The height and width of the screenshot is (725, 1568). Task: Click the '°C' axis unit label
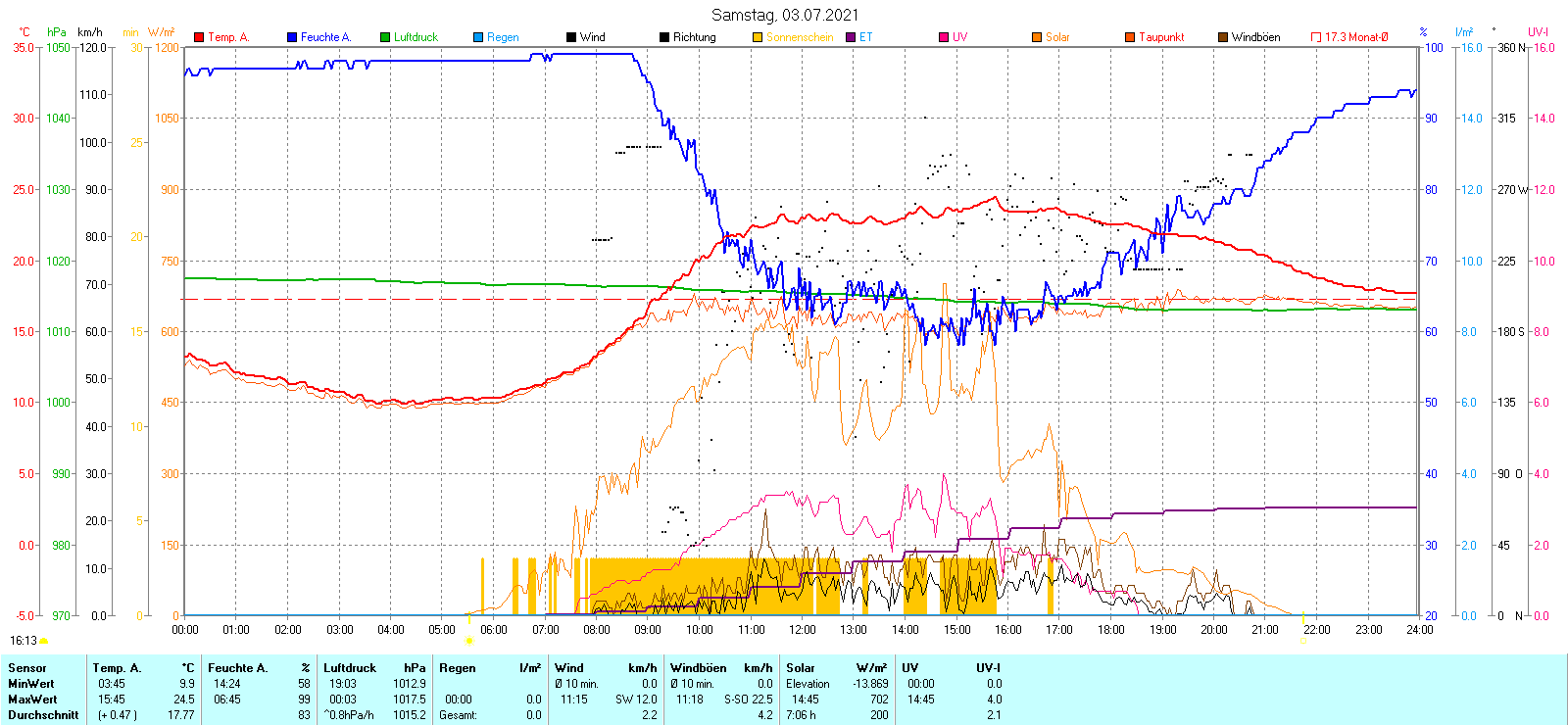click(x=24, y=32)
